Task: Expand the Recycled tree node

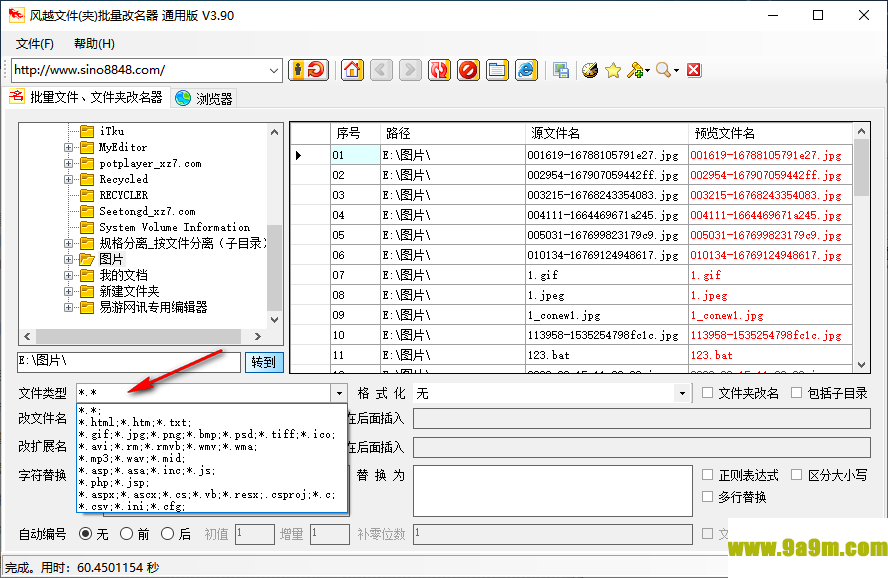Action: [x=69, y=179]
